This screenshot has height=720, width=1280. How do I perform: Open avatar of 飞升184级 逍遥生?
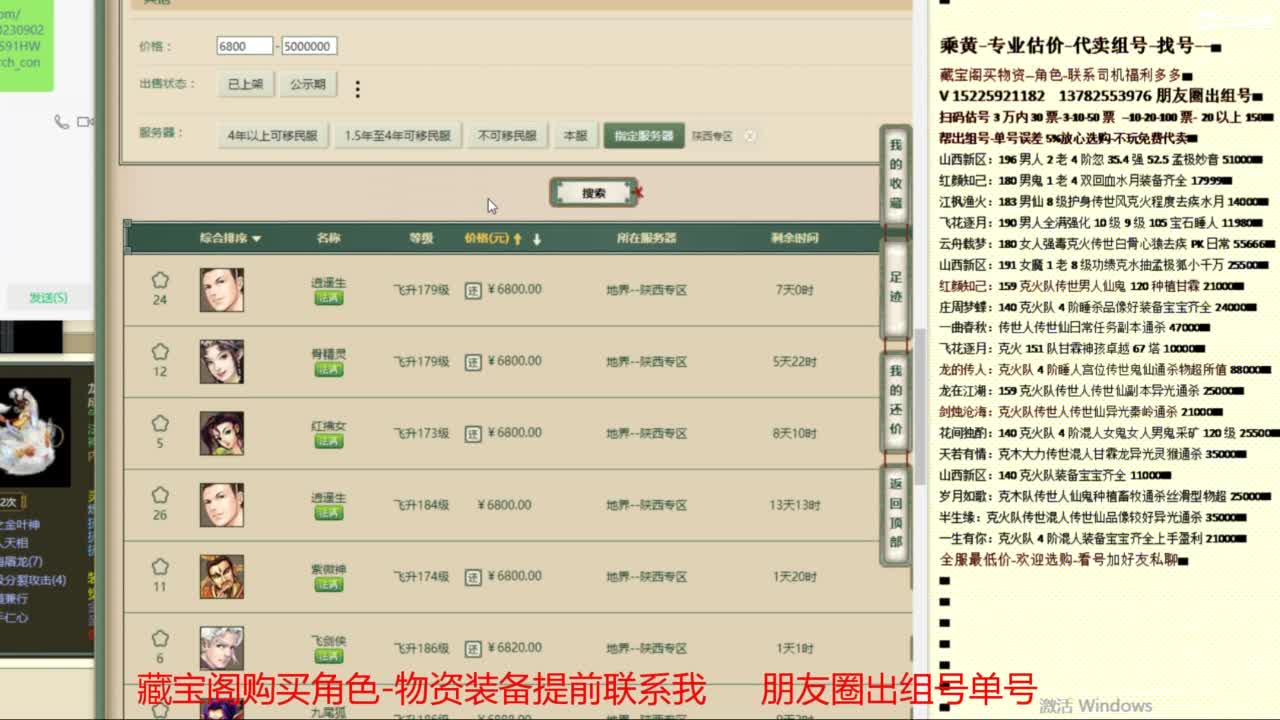221,505
